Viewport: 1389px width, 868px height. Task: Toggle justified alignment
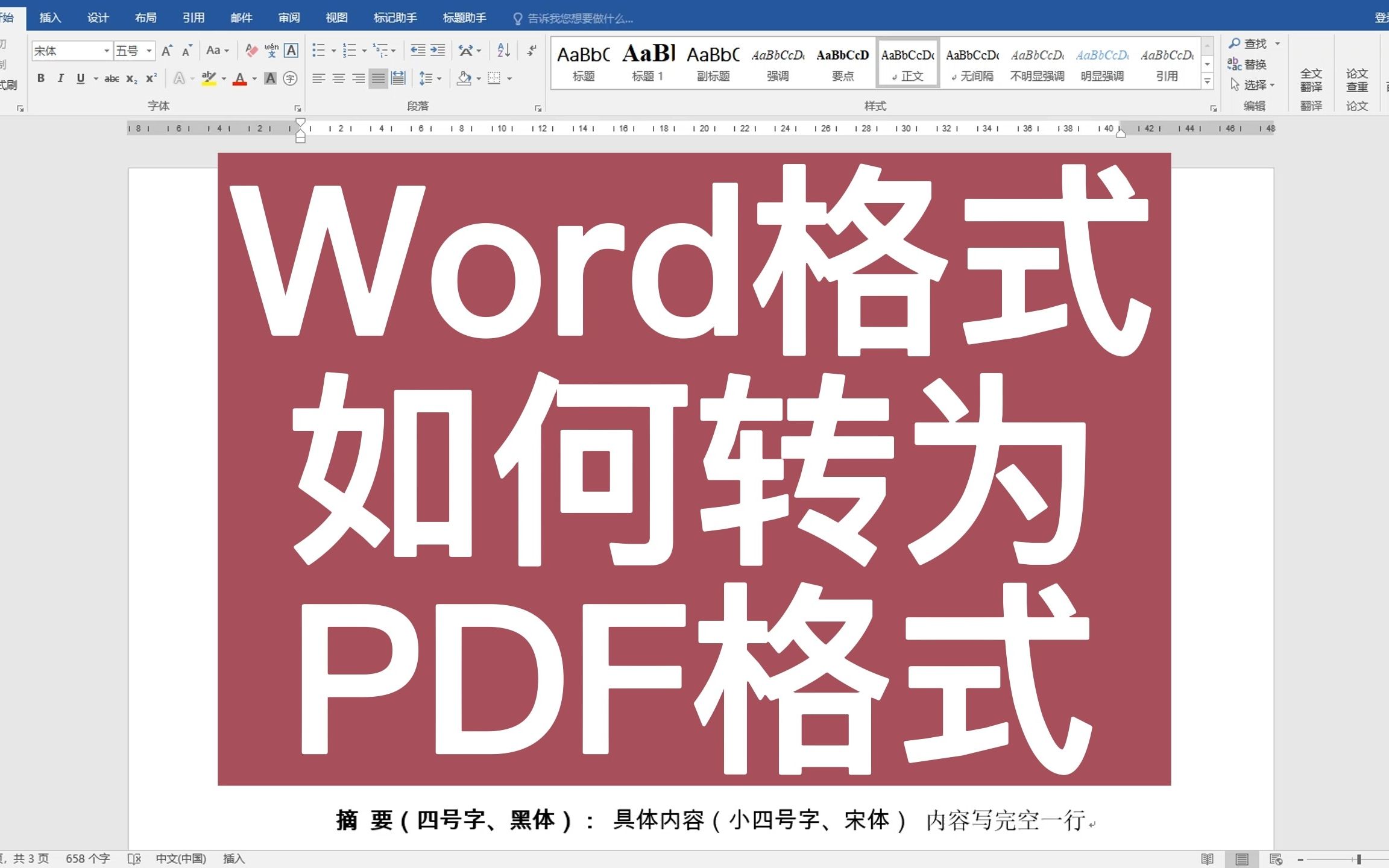click(379, 78)
